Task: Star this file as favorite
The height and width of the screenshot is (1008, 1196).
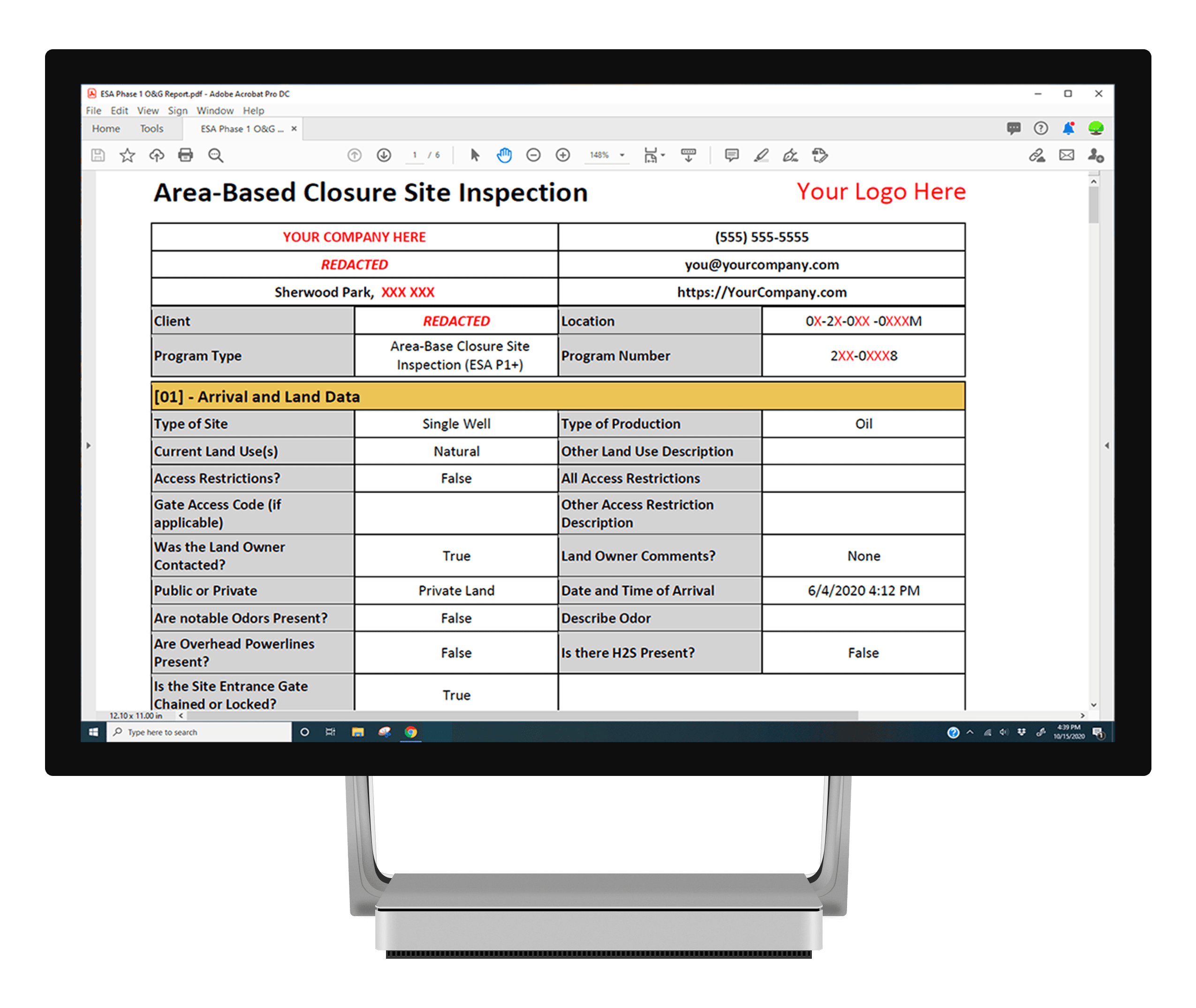Action: (127, 155)
